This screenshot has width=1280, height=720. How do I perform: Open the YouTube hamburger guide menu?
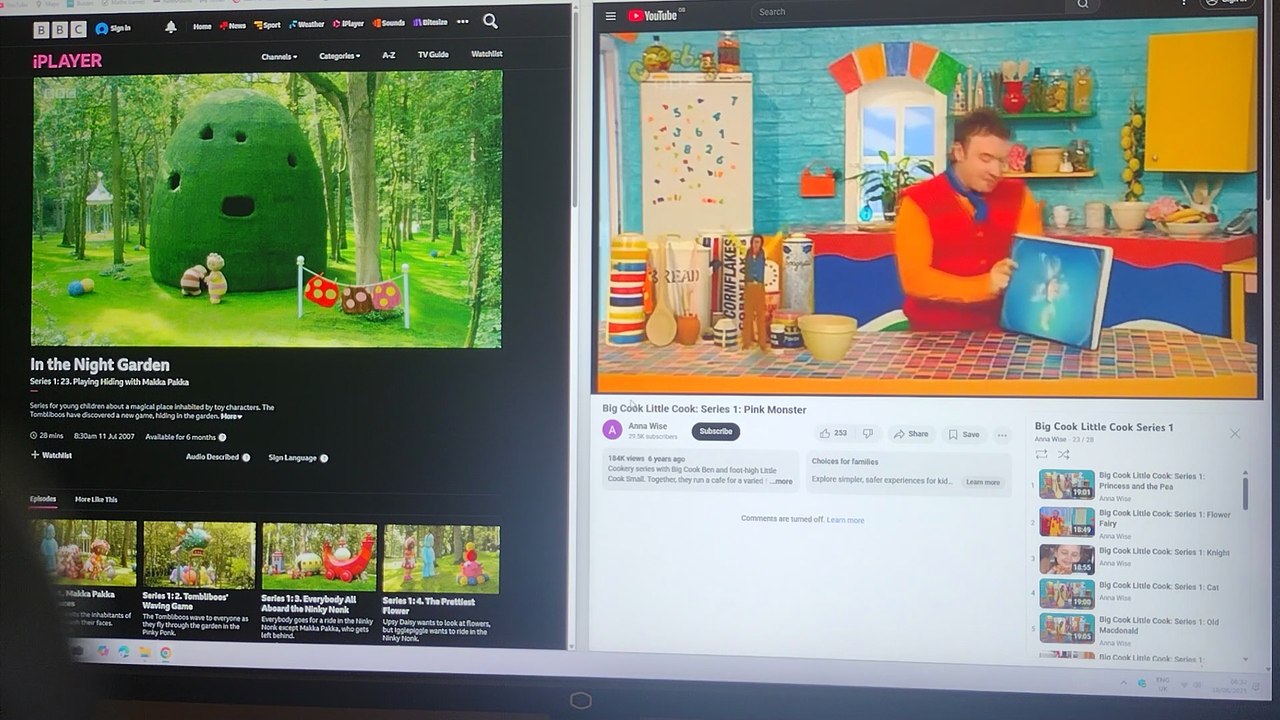[x=610, y=16]
